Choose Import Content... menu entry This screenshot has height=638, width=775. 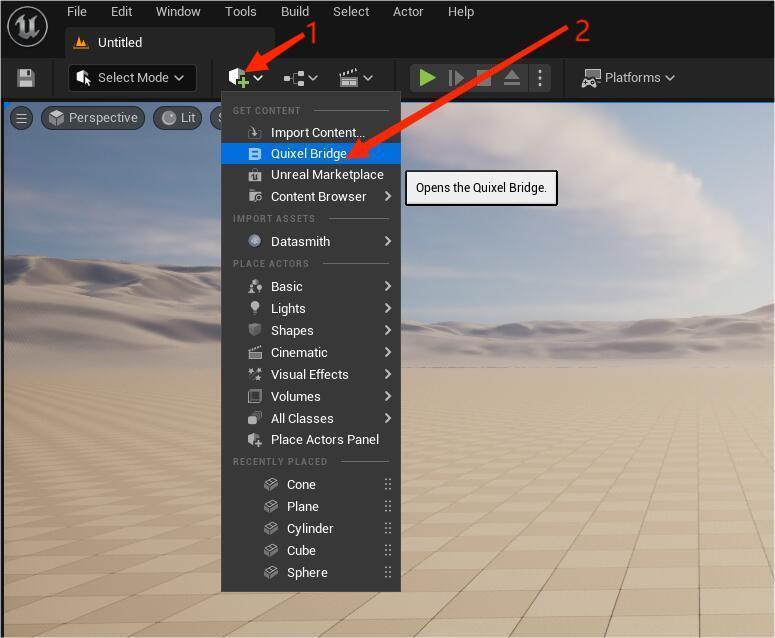(311, 132)
